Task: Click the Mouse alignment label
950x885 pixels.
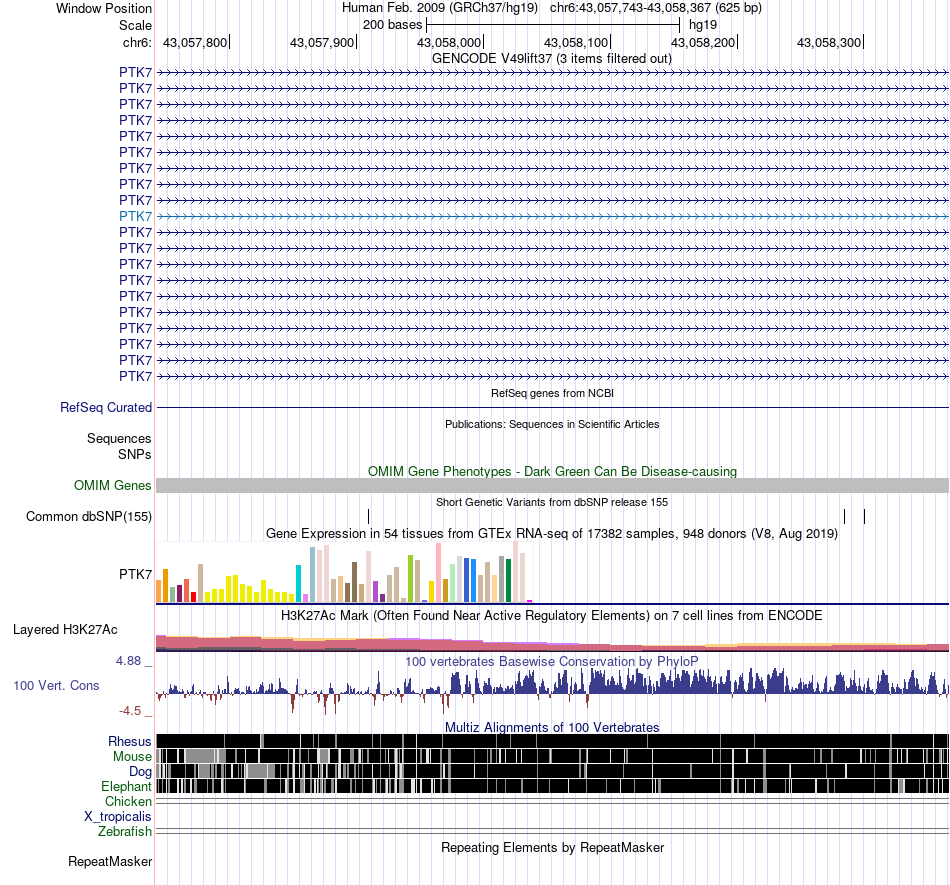Action: (x=132, y=757)
